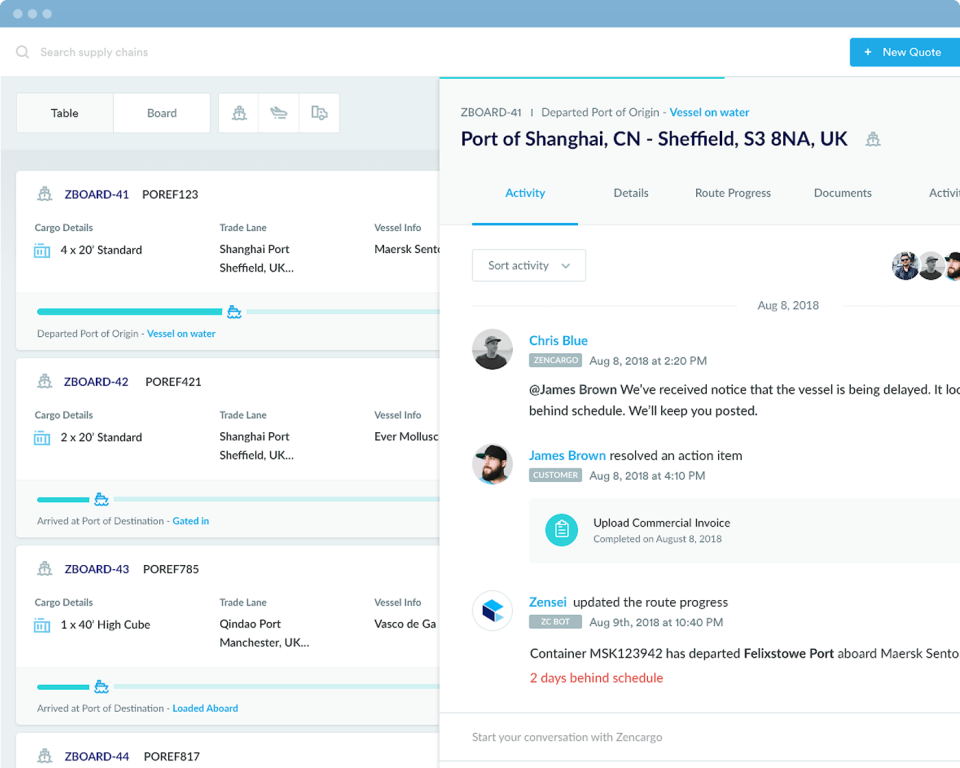Click Aug 8, 2018 date separator

pos(788,305)
